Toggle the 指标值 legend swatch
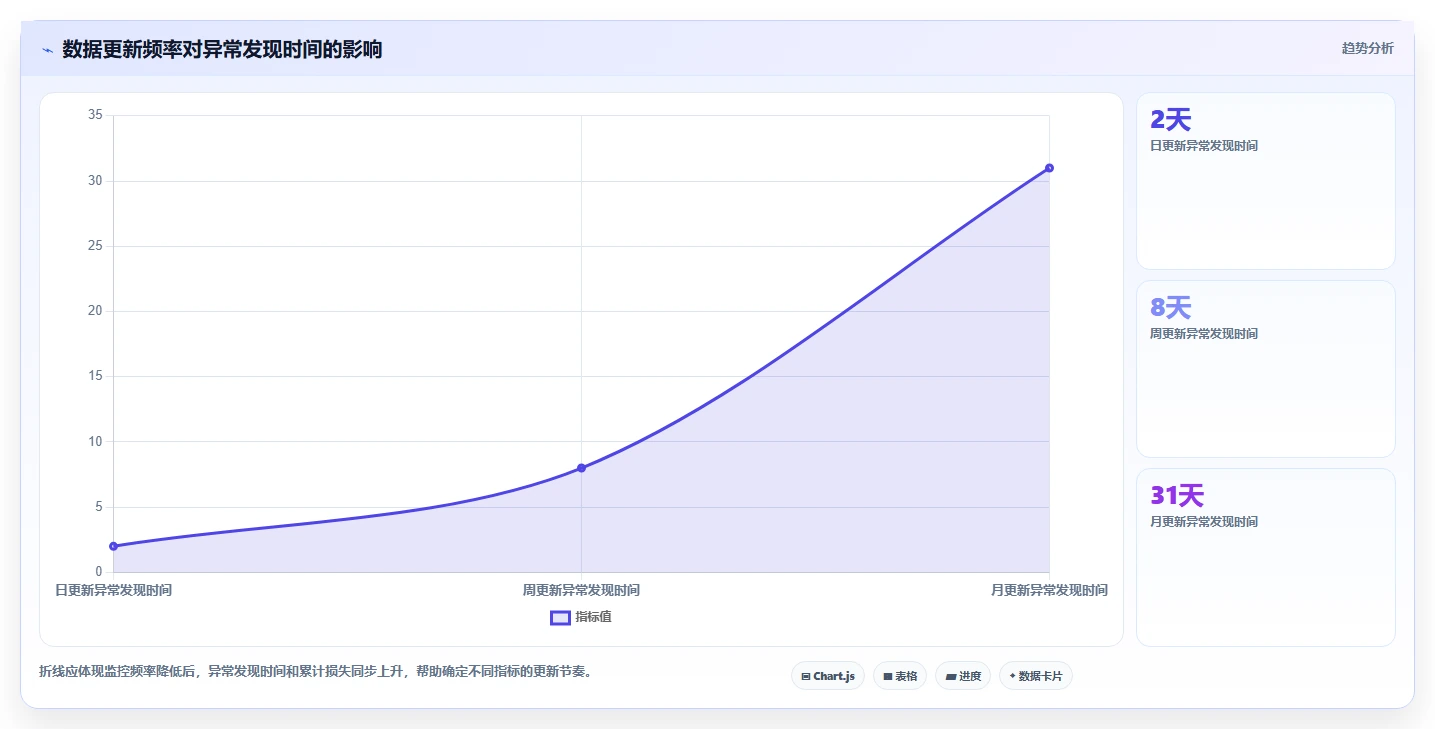1435x729 pixels. pos(560,617)
